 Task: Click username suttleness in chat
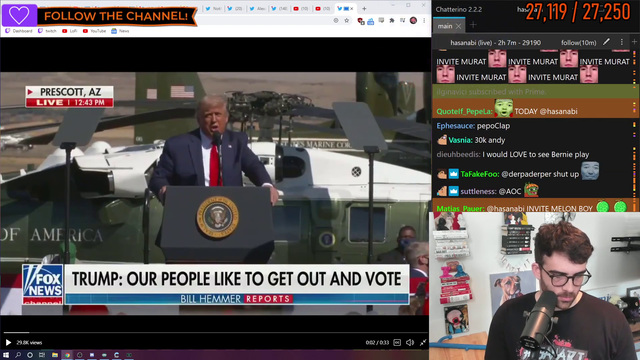tap(478, 191)
